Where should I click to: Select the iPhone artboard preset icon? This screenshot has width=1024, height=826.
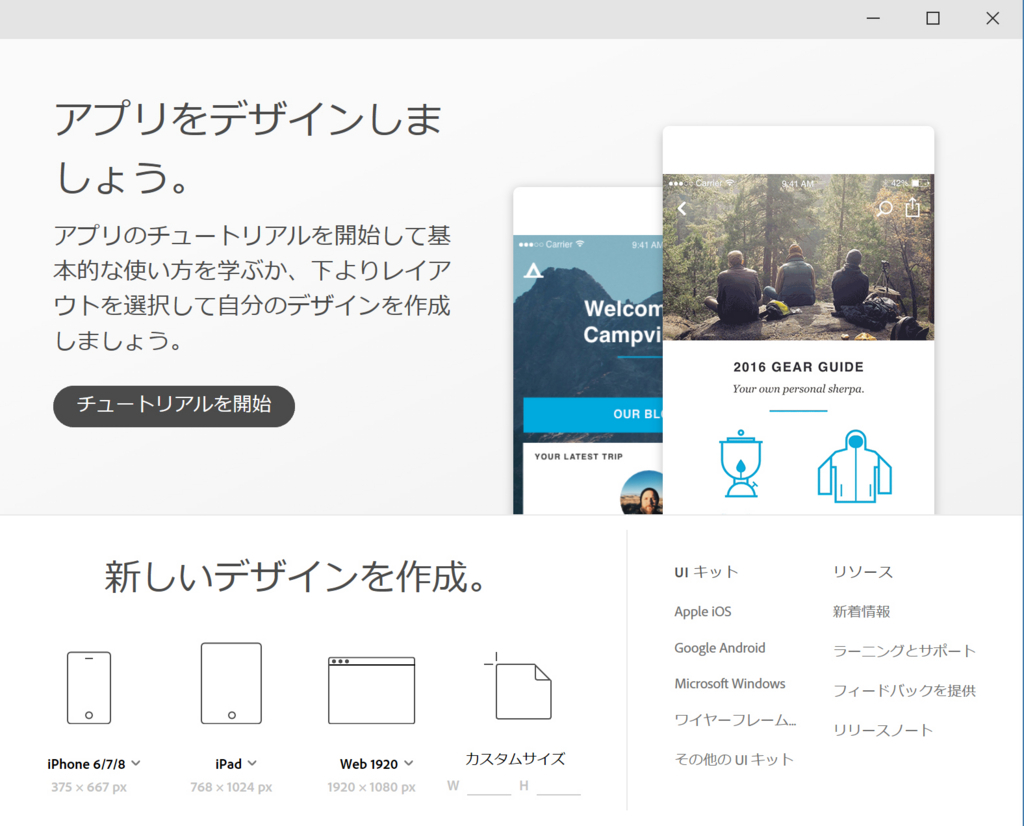pyautogui.click(x=89, y=688)
